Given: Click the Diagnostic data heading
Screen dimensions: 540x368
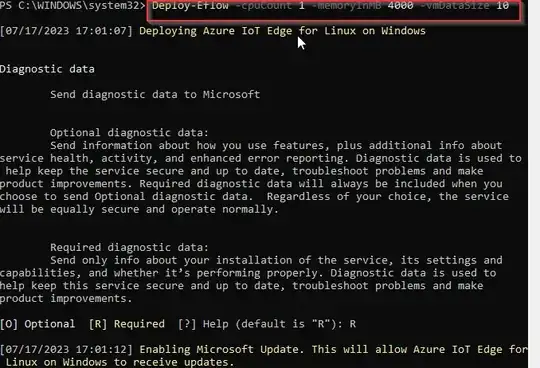Looking at the screenshot, I should pos(47,69).
